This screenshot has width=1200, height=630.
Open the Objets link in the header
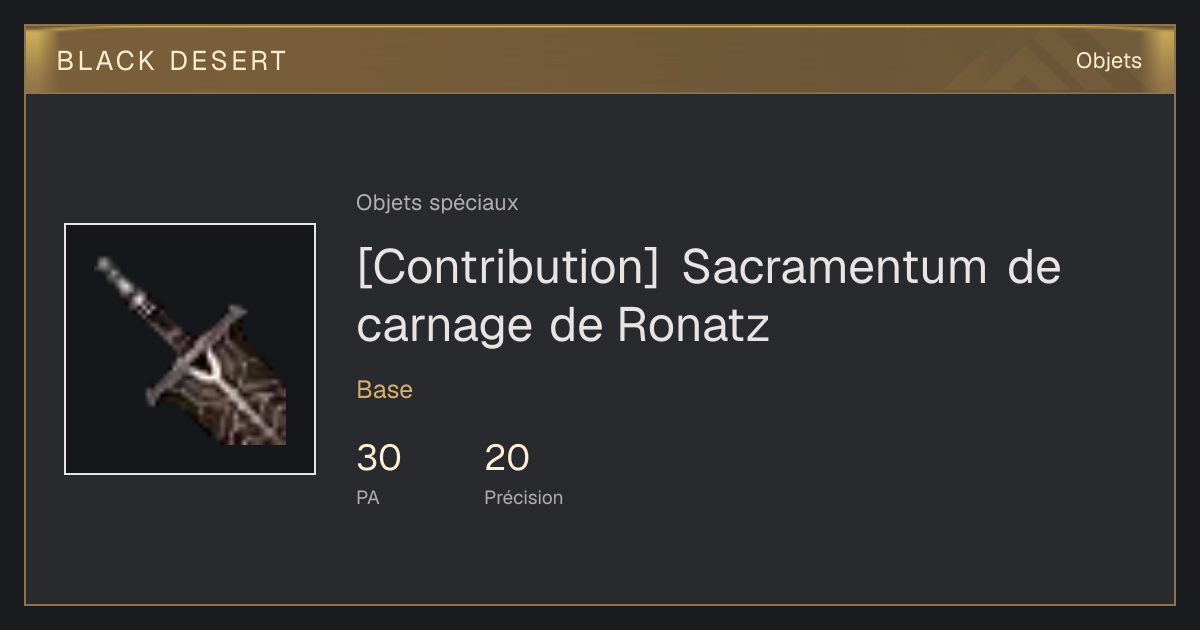pos(1108,60)
